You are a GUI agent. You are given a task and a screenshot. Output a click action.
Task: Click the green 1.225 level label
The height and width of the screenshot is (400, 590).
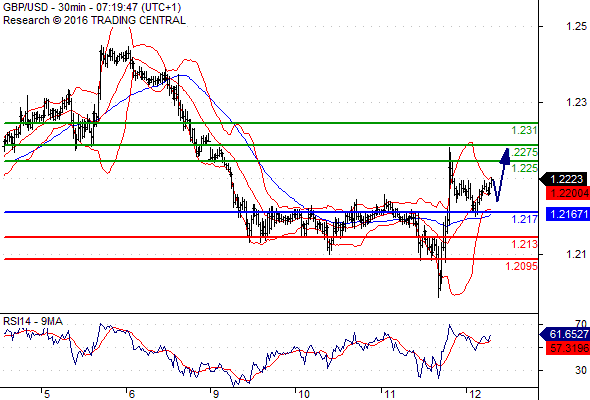pos(524,168)
